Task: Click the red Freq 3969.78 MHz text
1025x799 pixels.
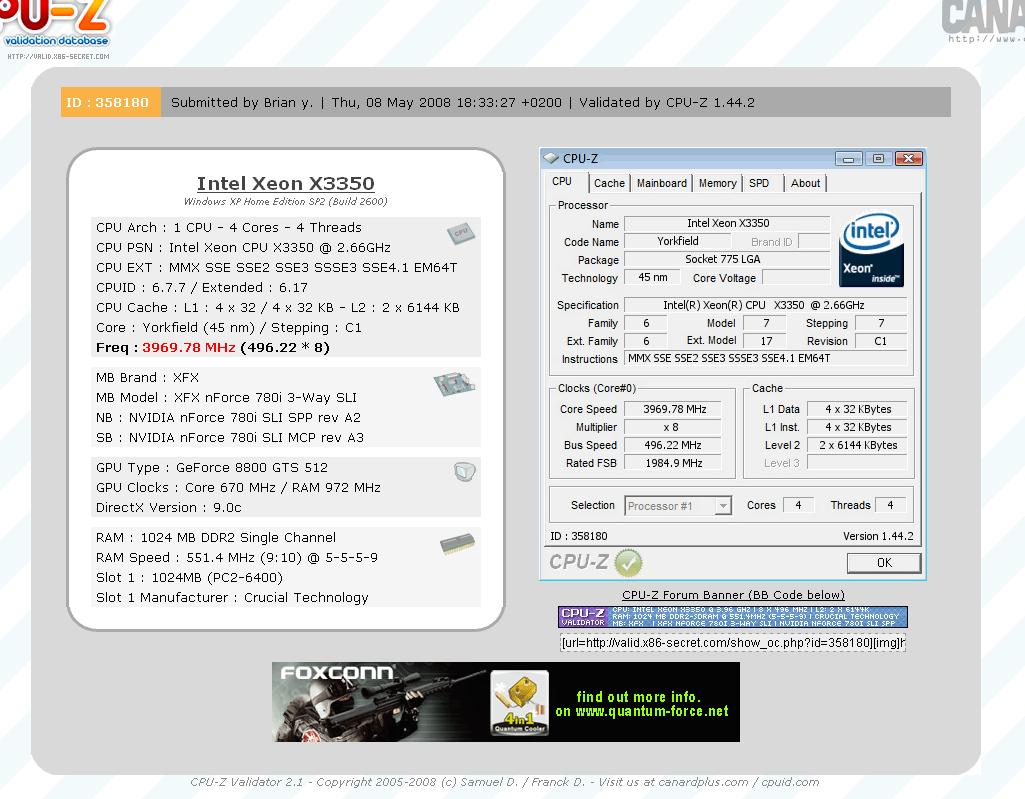Action: (188, 348)
